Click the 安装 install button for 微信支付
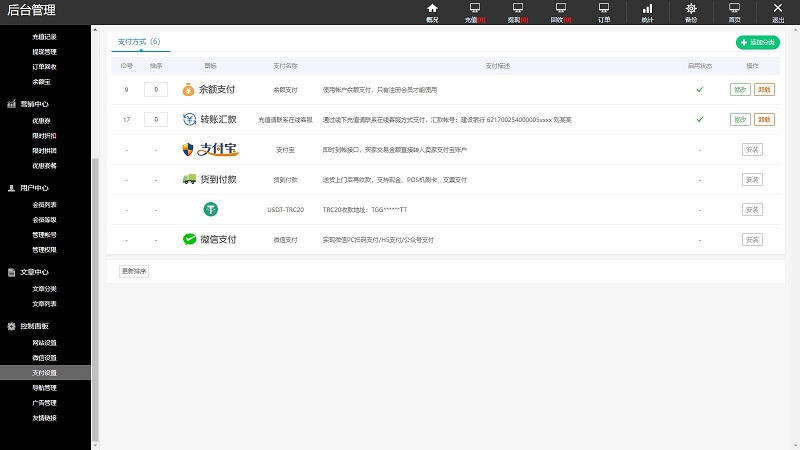The width and height of the screenshot is (800, 450). pos(752,239)
